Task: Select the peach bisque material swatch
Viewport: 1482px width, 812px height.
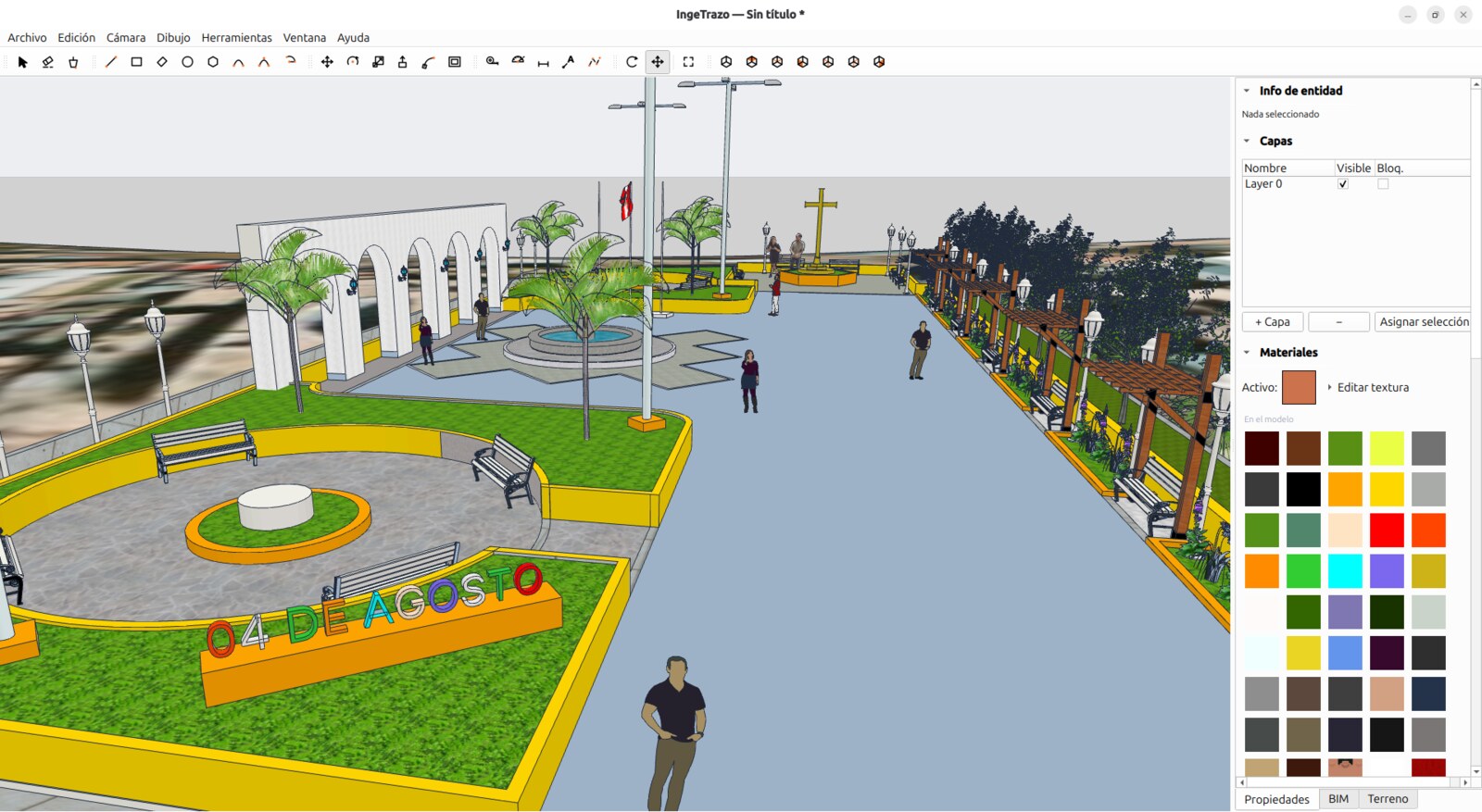Action: [1345, 531]
